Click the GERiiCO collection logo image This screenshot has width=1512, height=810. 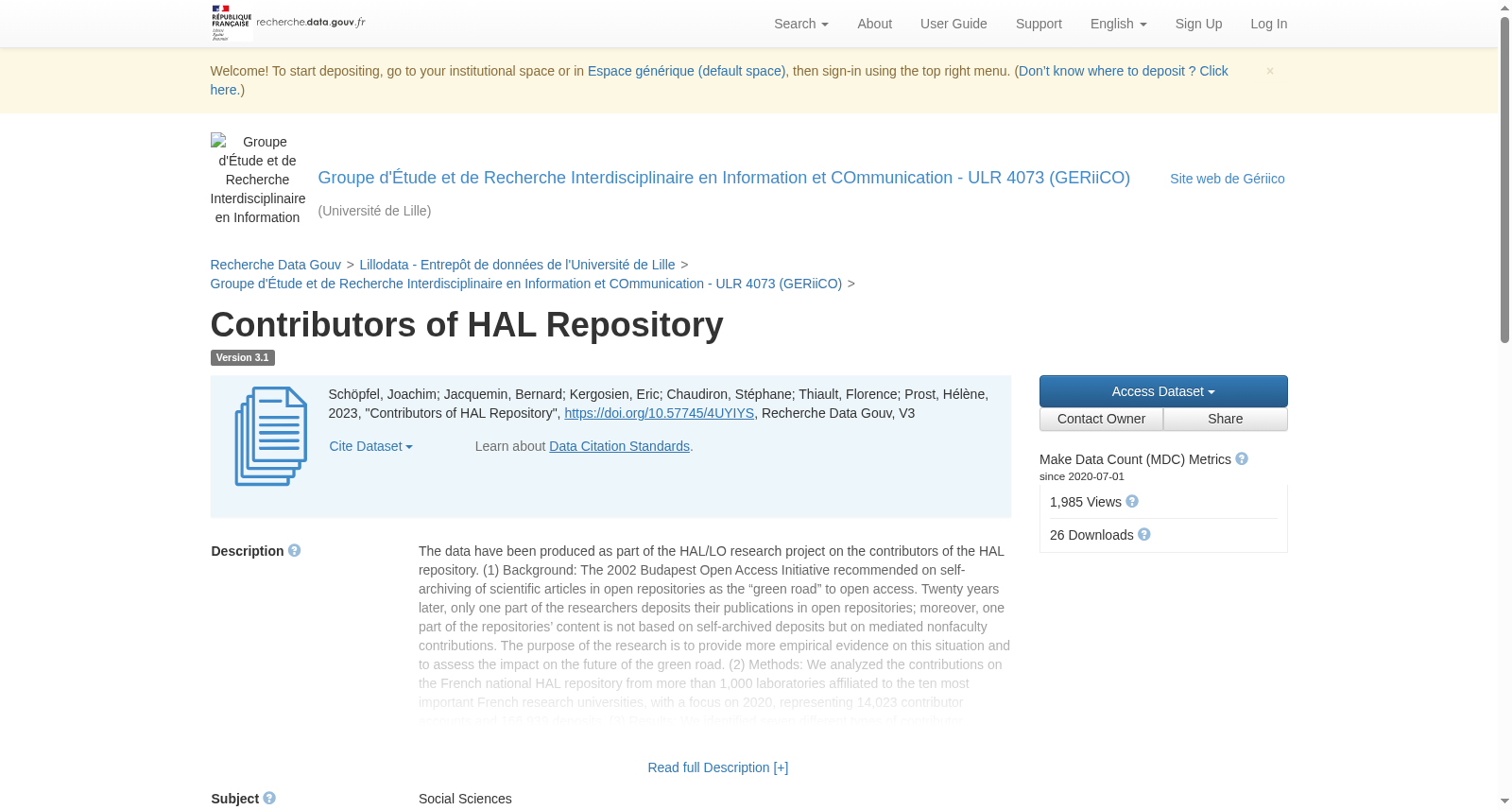coord(258,179)
